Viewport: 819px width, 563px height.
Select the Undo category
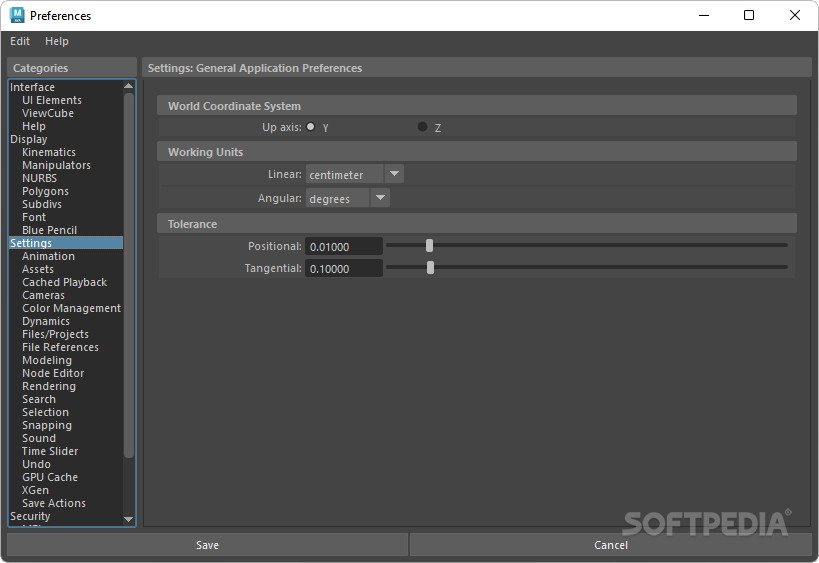[36, 464]
